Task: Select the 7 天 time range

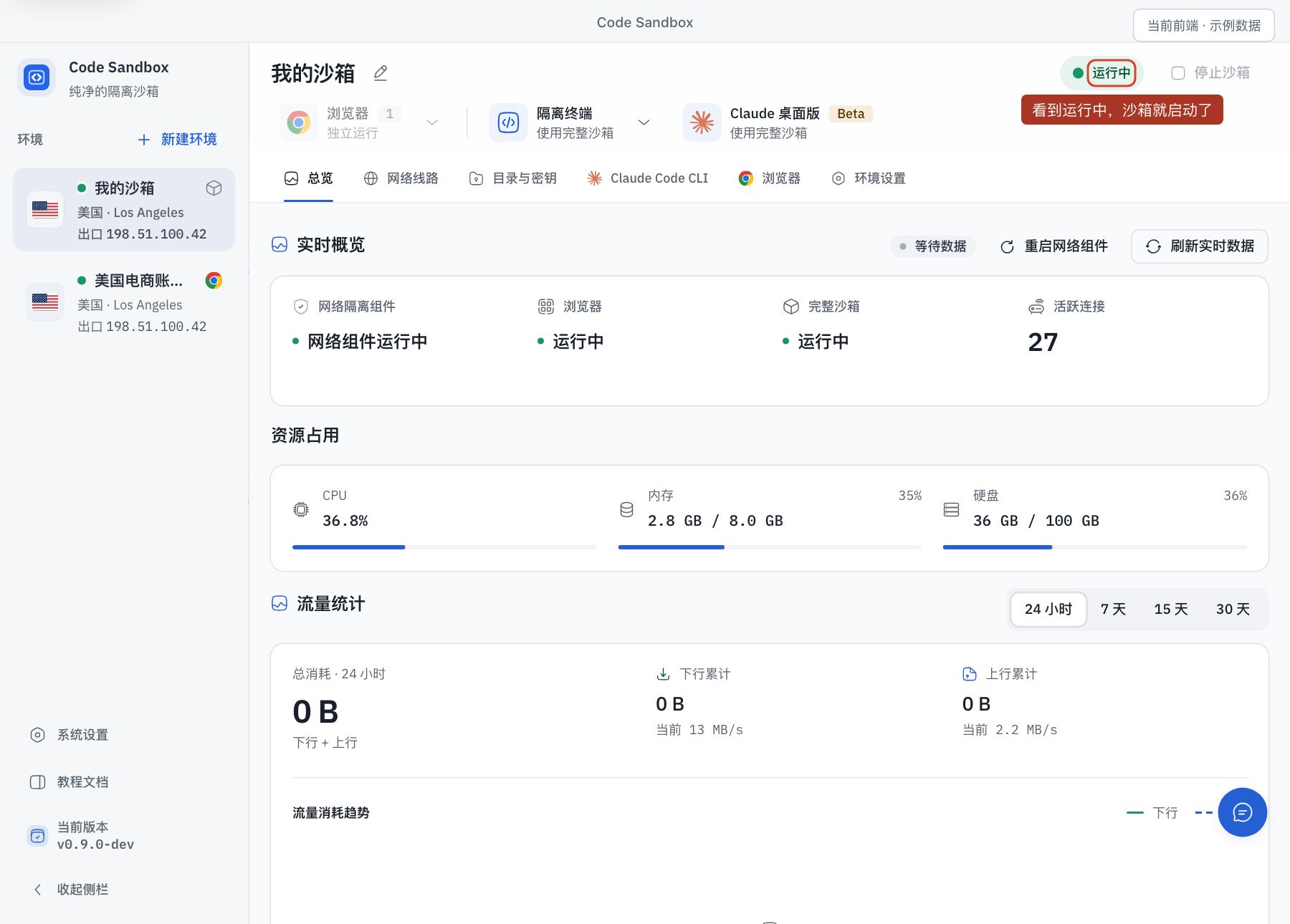Action: (x=1113, y=610)
